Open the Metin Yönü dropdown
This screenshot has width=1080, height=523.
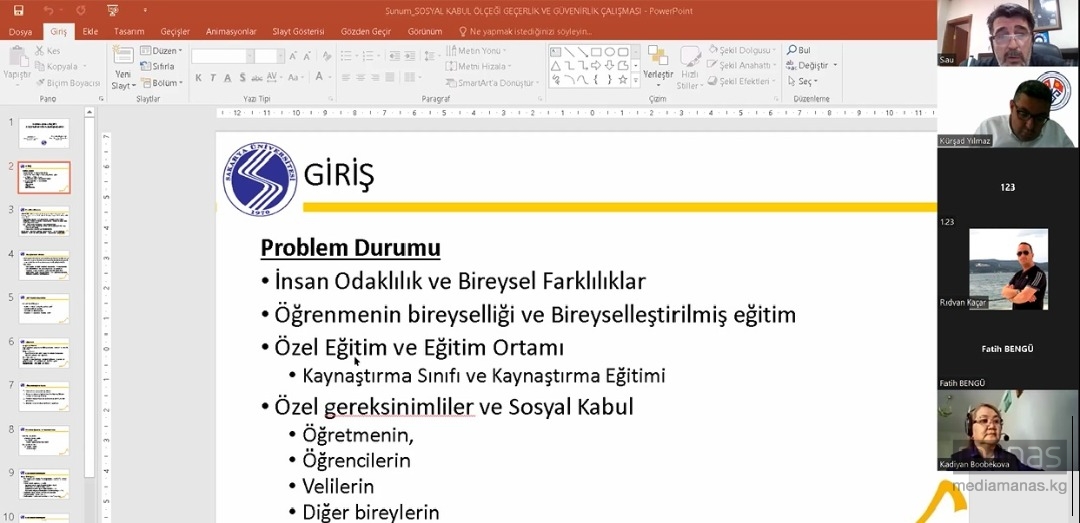coord(478,51)
